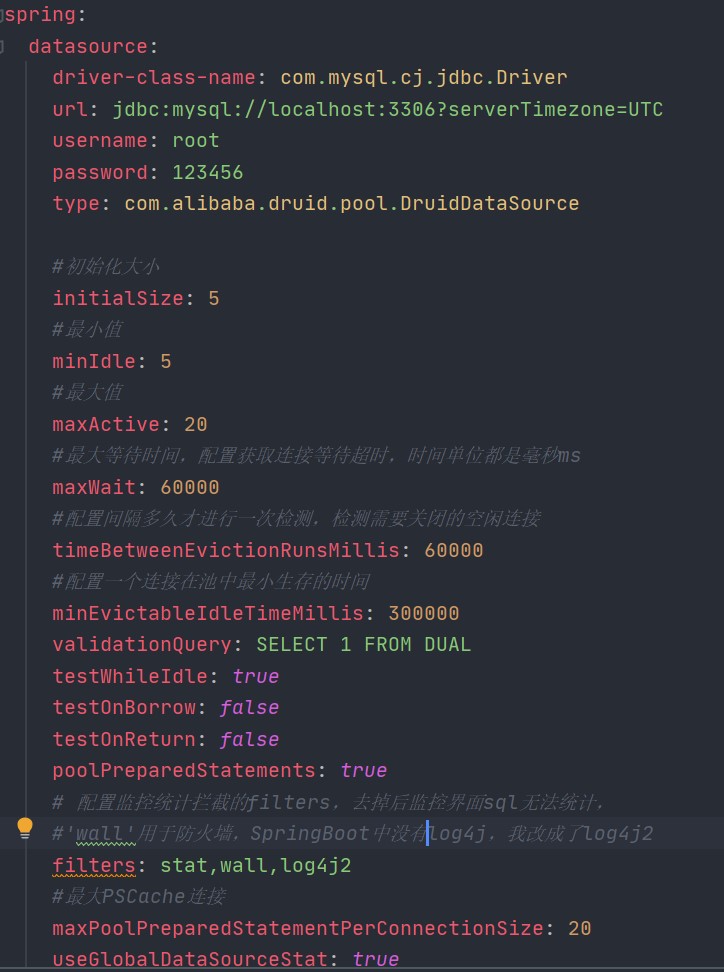Click the SELECT 1 FROM DUAL value
Image resolution: width=724 pixels, height=972 pixels.
point(364,645)
